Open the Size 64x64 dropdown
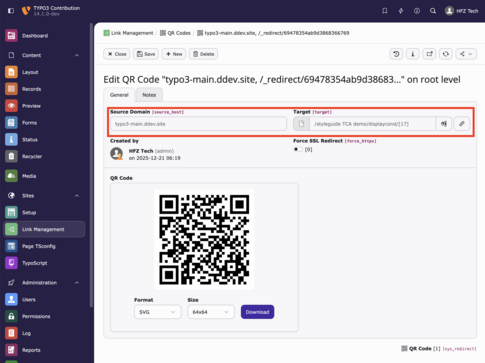This screenshot has width=485, height=363. [211, 312]
